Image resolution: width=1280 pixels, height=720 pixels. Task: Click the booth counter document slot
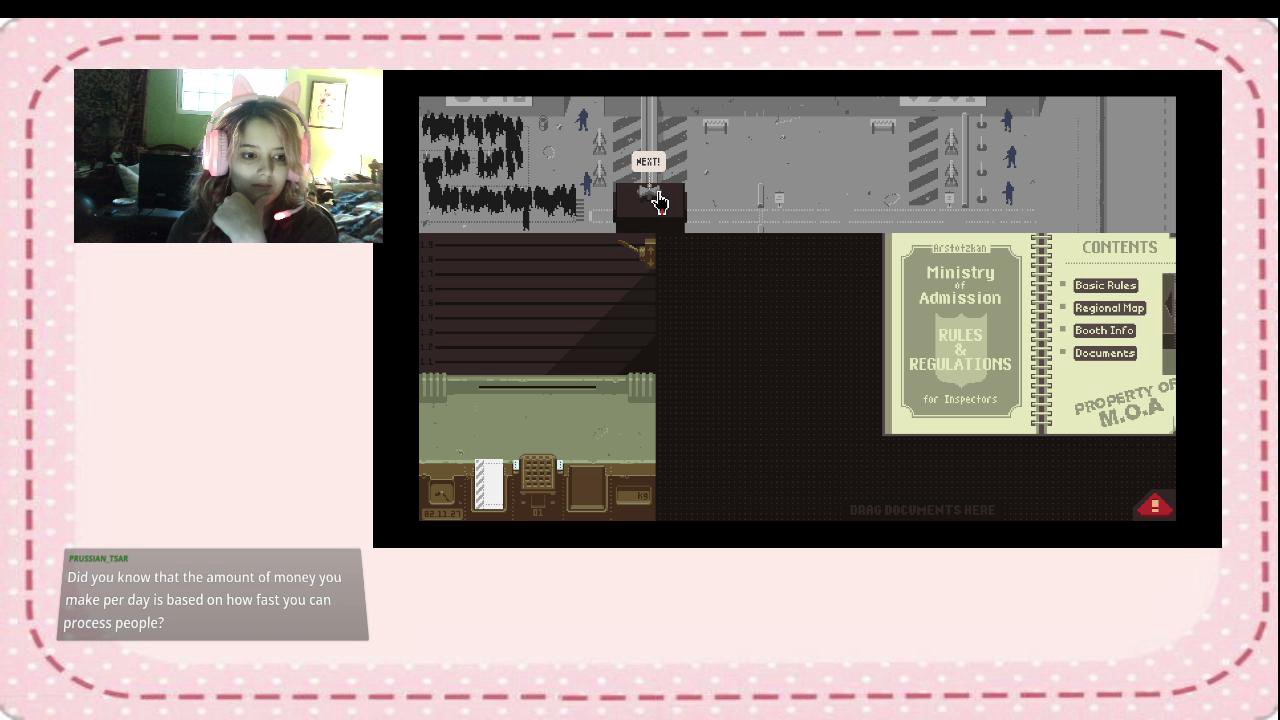click(537, 386)
